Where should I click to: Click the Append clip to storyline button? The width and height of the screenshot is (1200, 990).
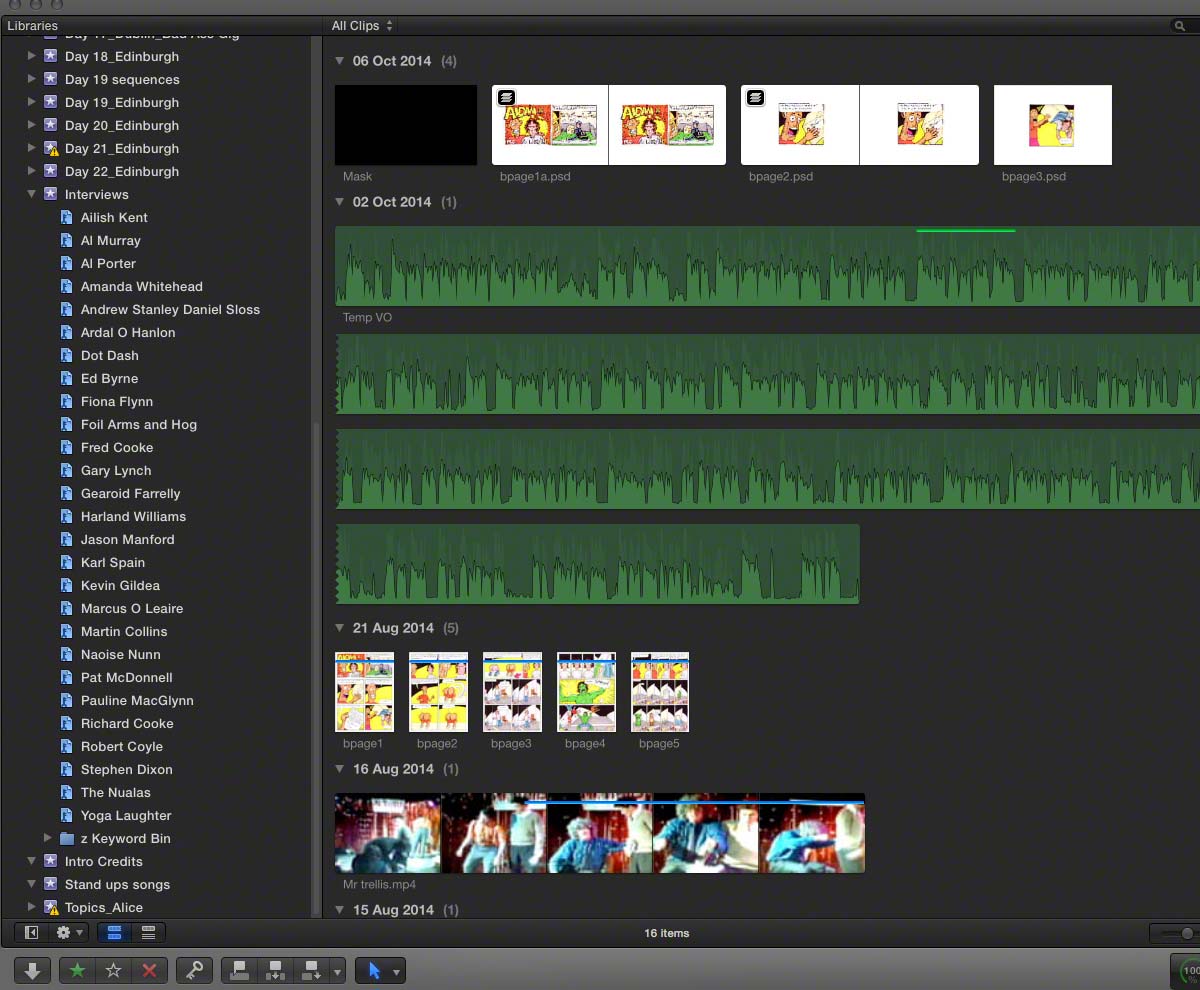point(311,970)
